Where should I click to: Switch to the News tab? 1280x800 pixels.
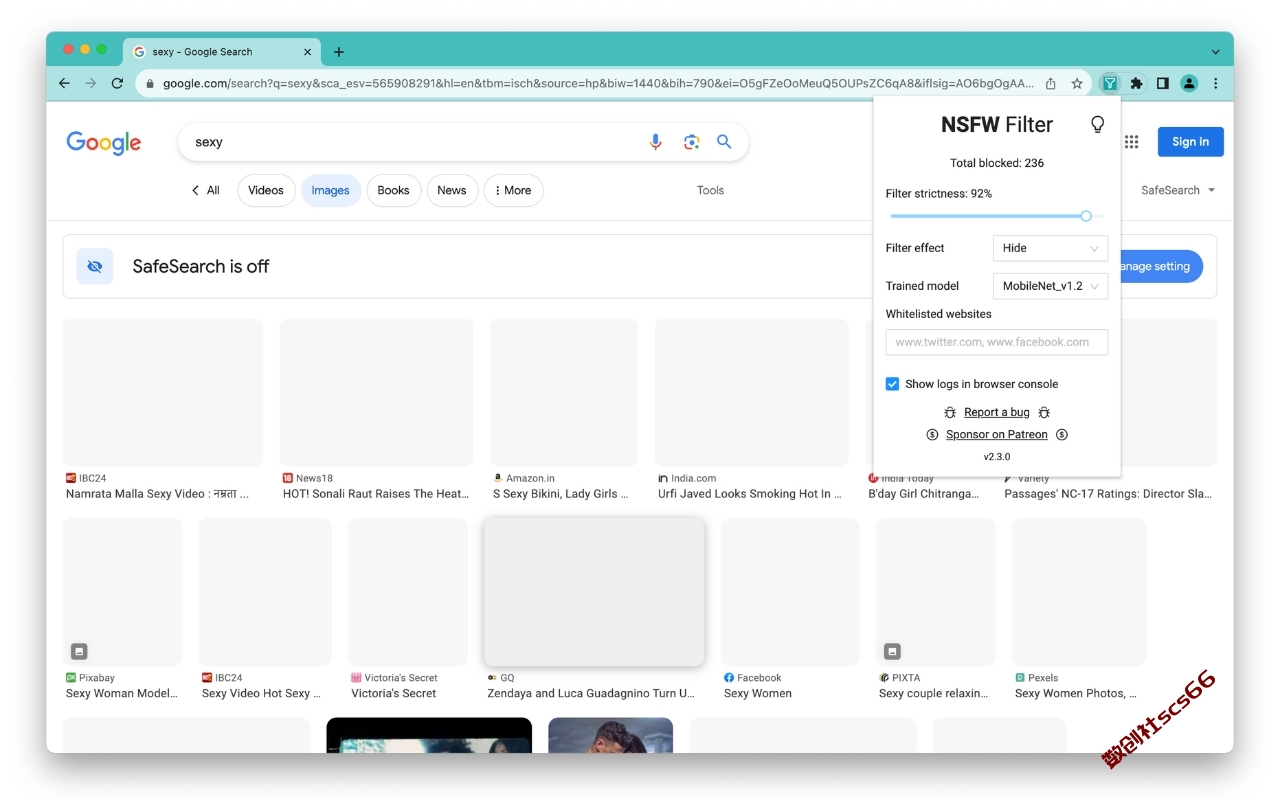[x=452, y=190]
